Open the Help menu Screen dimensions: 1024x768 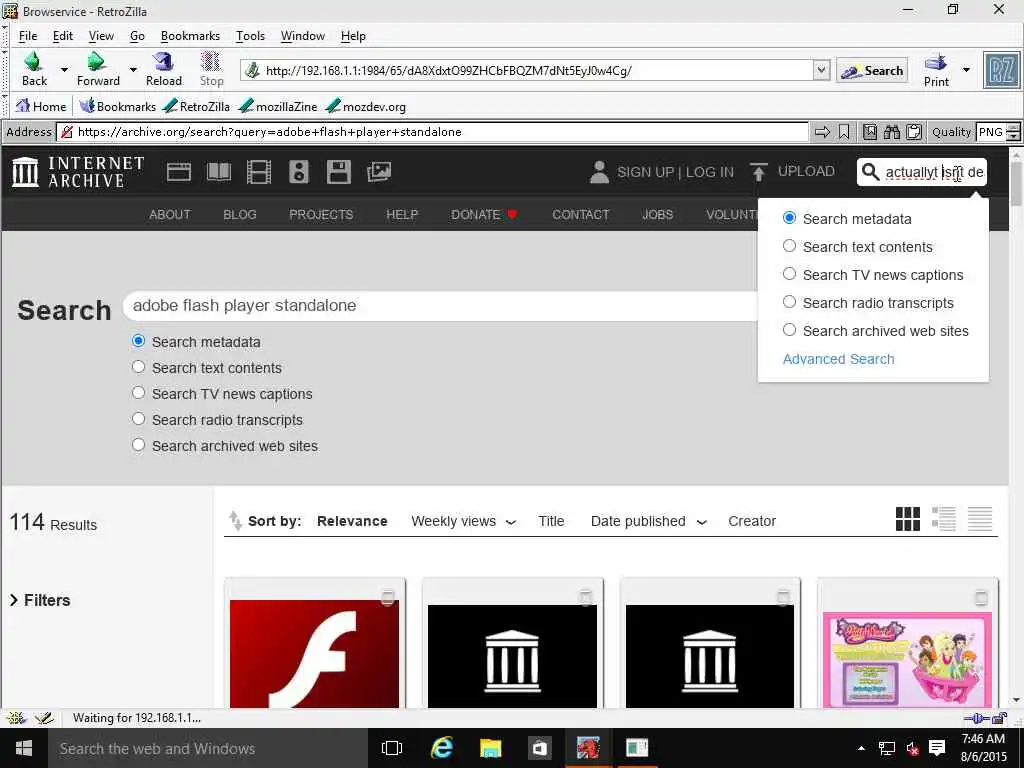pyautogui.click(x=353, y=36)
